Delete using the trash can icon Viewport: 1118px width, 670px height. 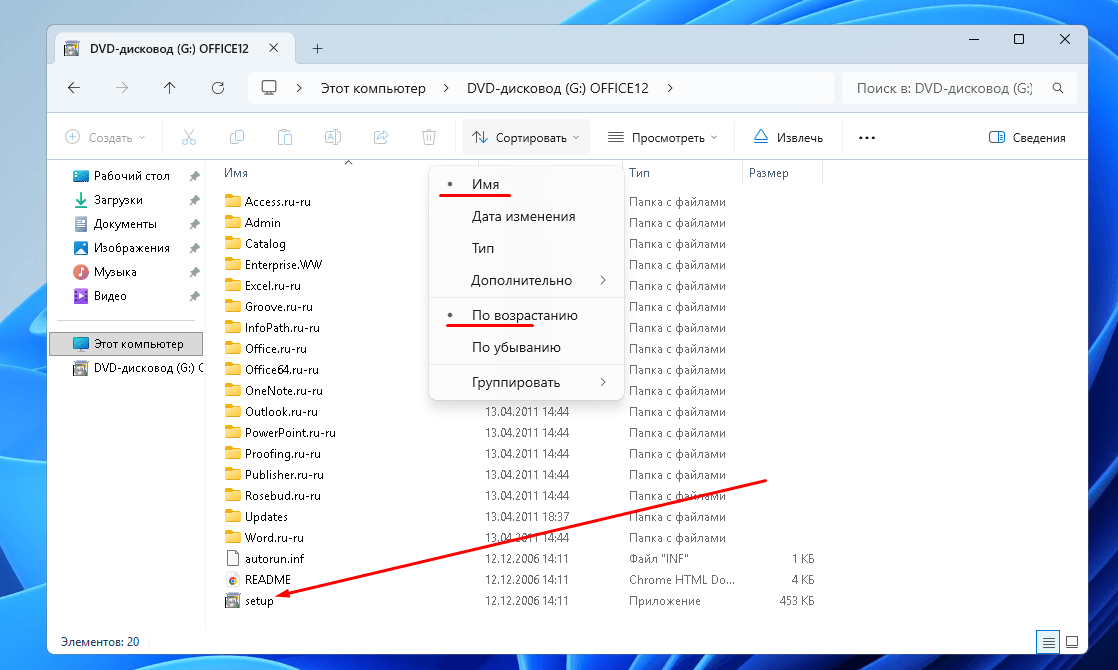pos(429,137)
